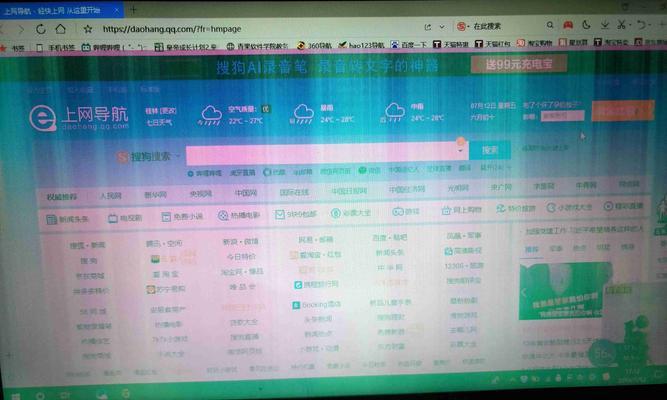Click the mail envelope icon in category row
Viewport: 667px width, 400px height.
(x=279, y=214)
